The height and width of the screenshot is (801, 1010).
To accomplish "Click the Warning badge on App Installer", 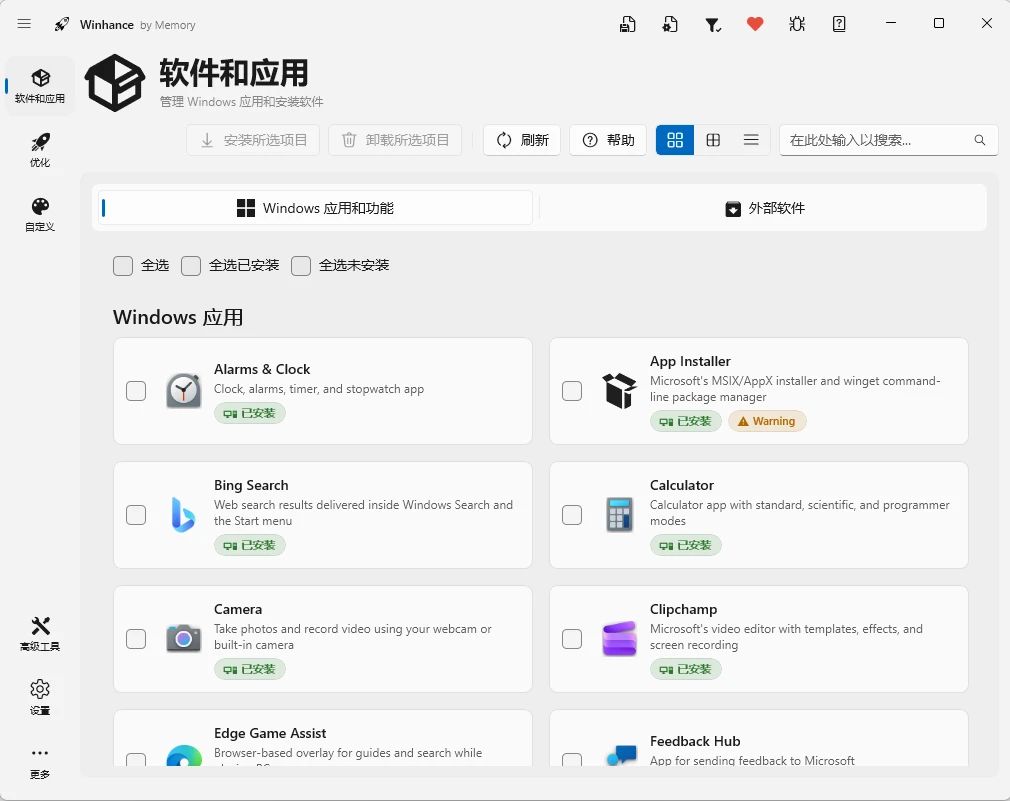I will click(x=767, y=421).
